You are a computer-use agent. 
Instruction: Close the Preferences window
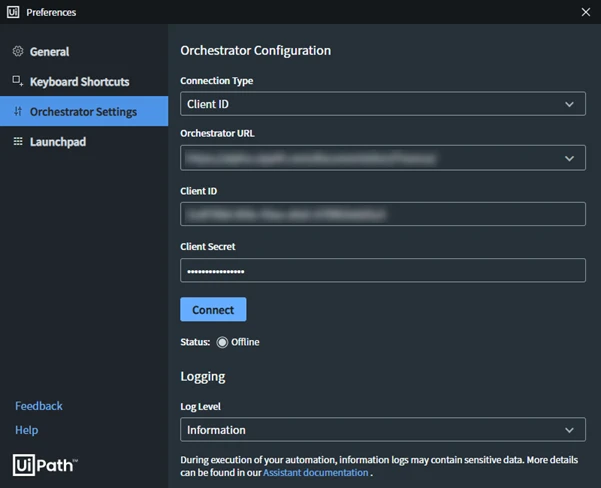pos(586,12)
